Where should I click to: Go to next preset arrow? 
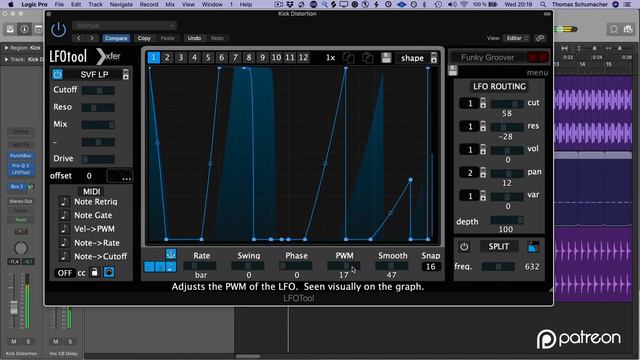[x=92, y=38]
